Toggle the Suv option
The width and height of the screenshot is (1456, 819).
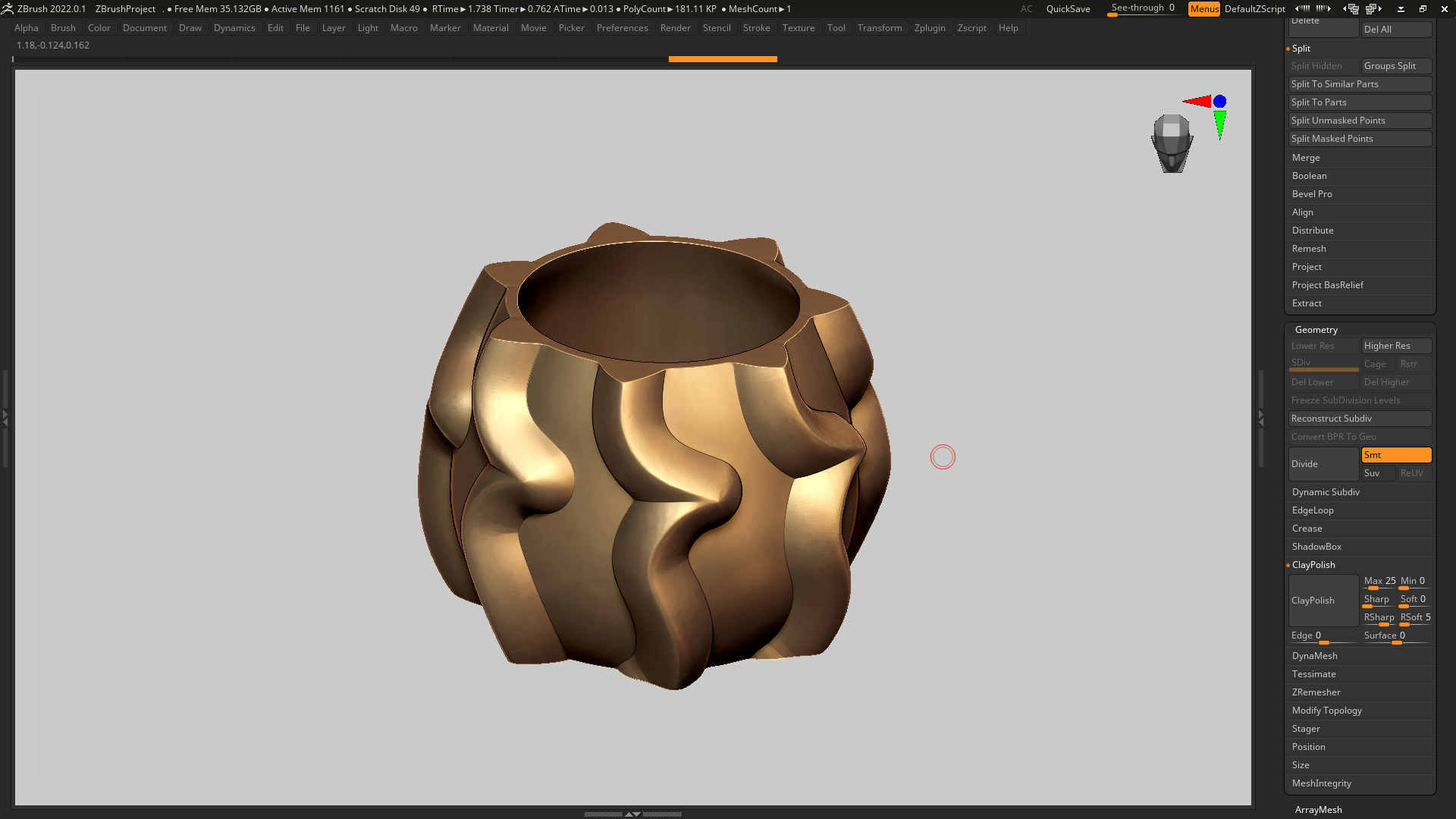[x=1378, y=473]
